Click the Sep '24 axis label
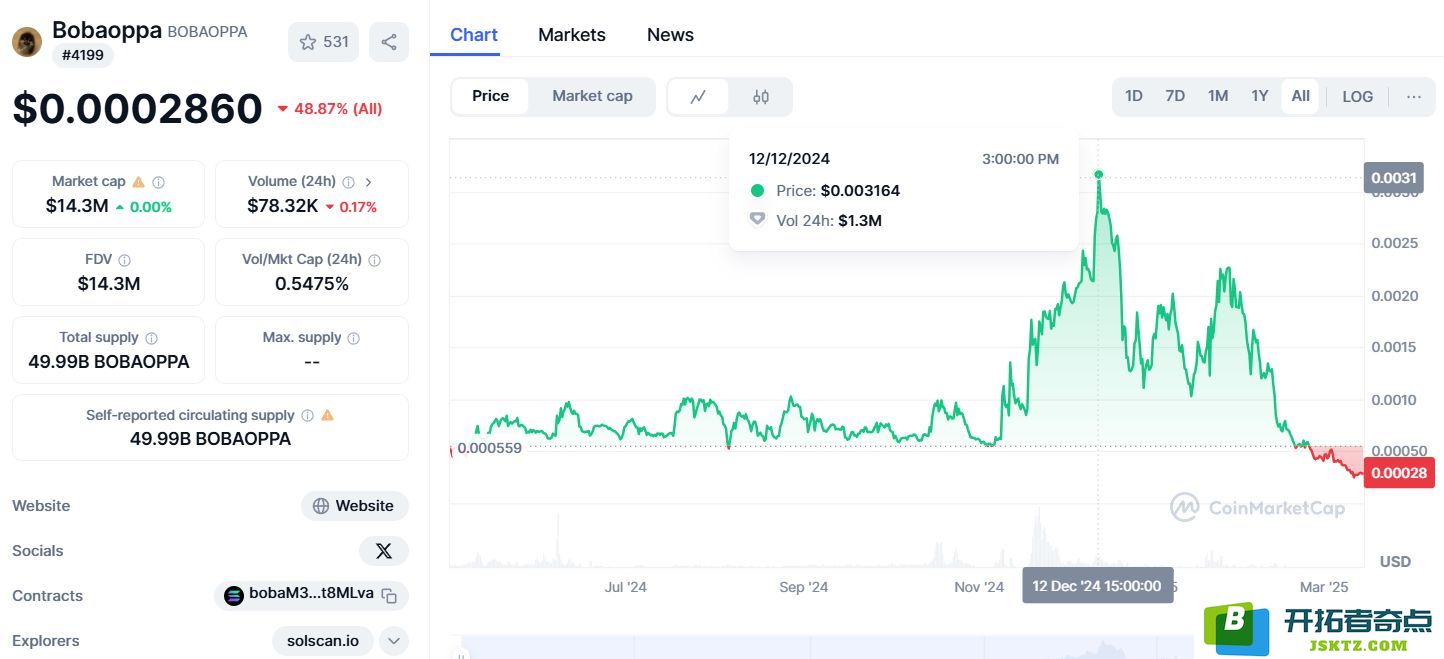This screenshot has width=1444, height=659. pyautogui.click(x=804, y=587)
